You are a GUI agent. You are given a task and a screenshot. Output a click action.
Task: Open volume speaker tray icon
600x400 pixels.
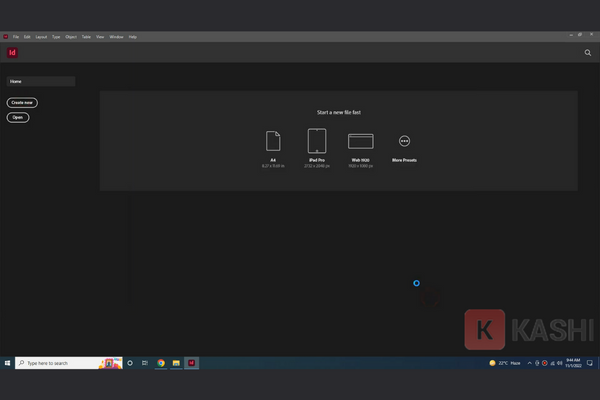tap(559, 363)
